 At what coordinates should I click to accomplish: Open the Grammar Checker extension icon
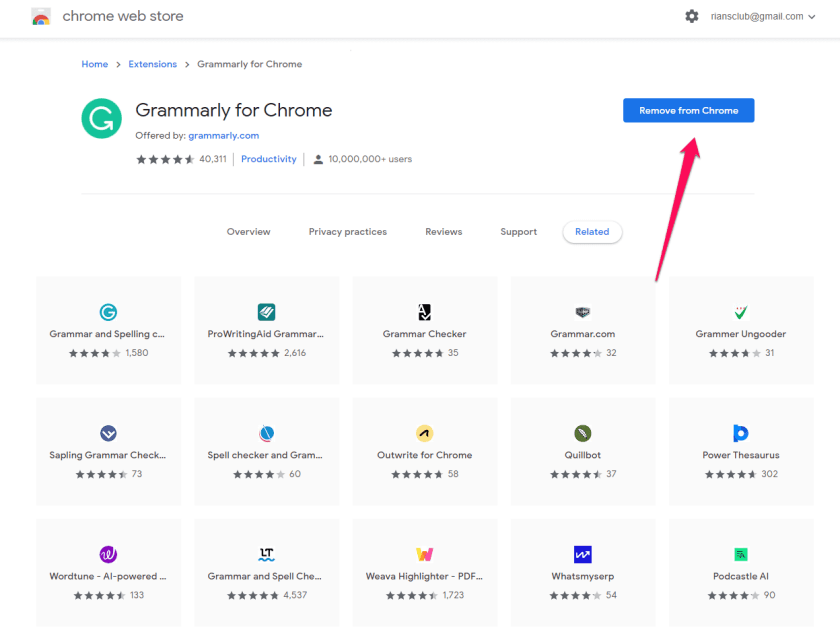coord(424,312)
